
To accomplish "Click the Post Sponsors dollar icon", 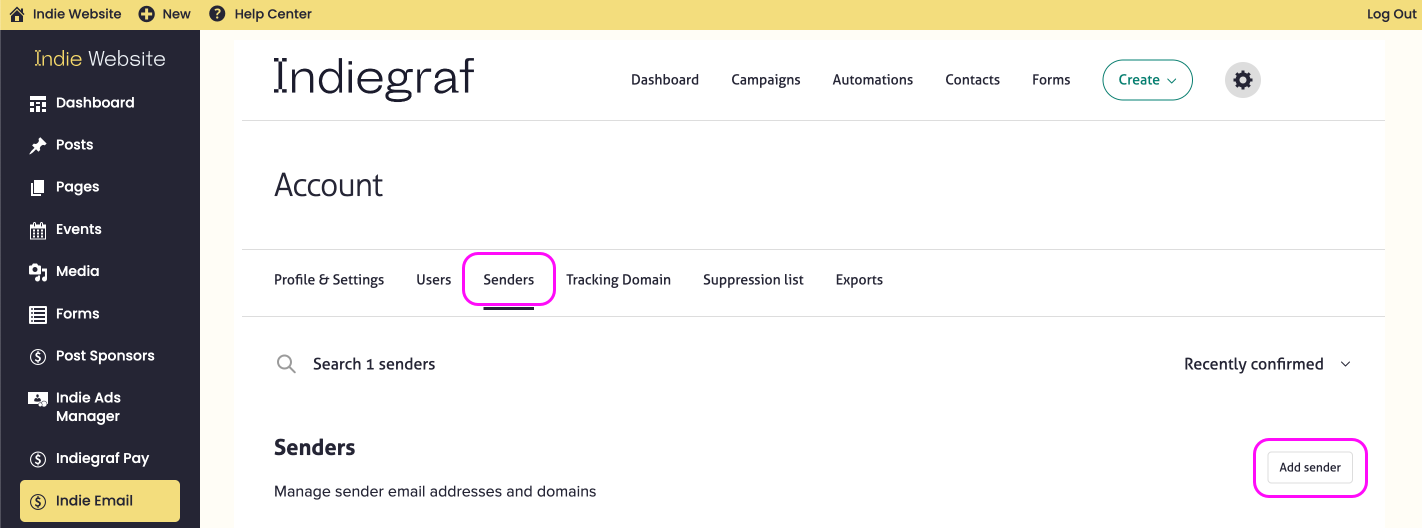I will pyautogui.click(x=38, y=356).
